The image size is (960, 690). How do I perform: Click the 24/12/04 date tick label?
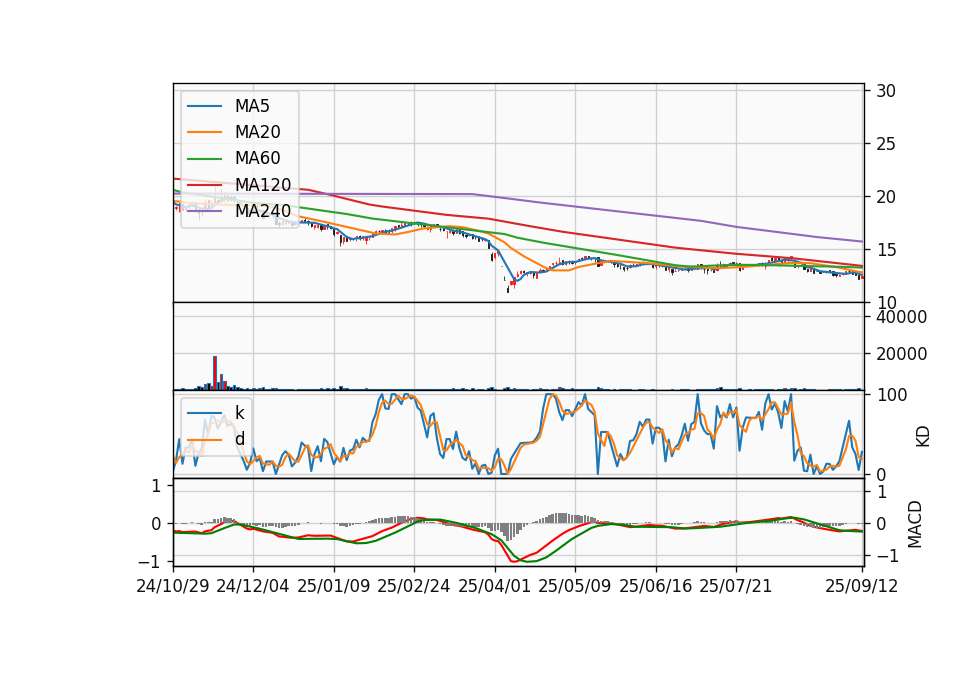click(253, 586)
